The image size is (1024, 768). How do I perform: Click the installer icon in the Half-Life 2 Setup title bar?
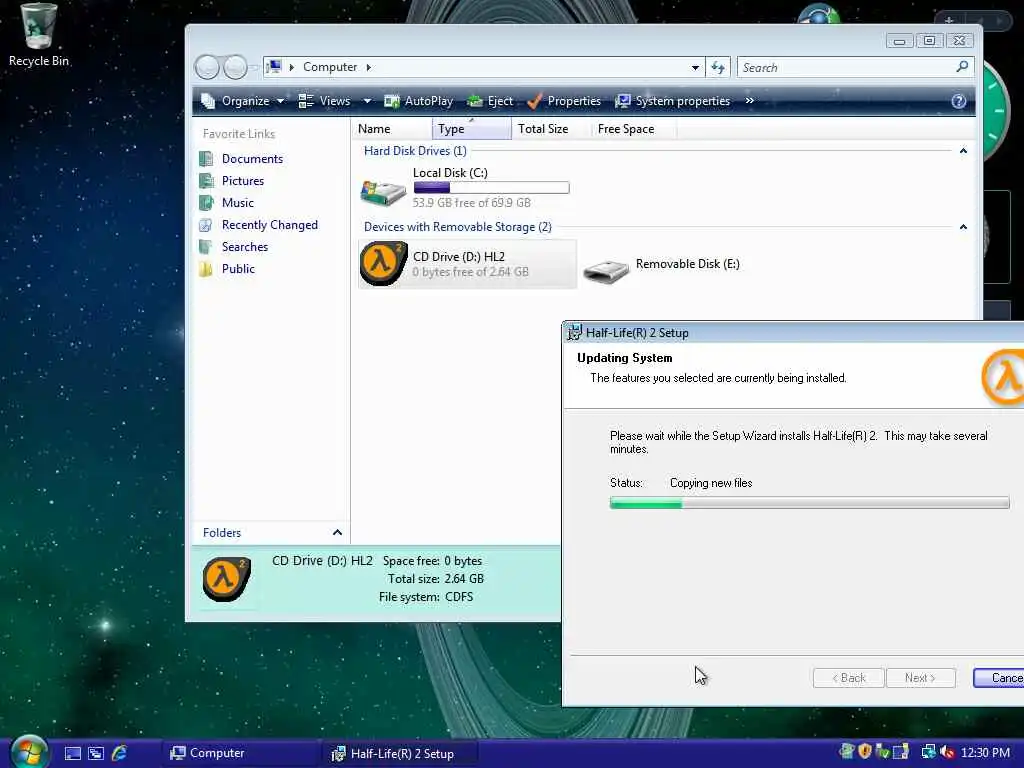click(574, 332)
